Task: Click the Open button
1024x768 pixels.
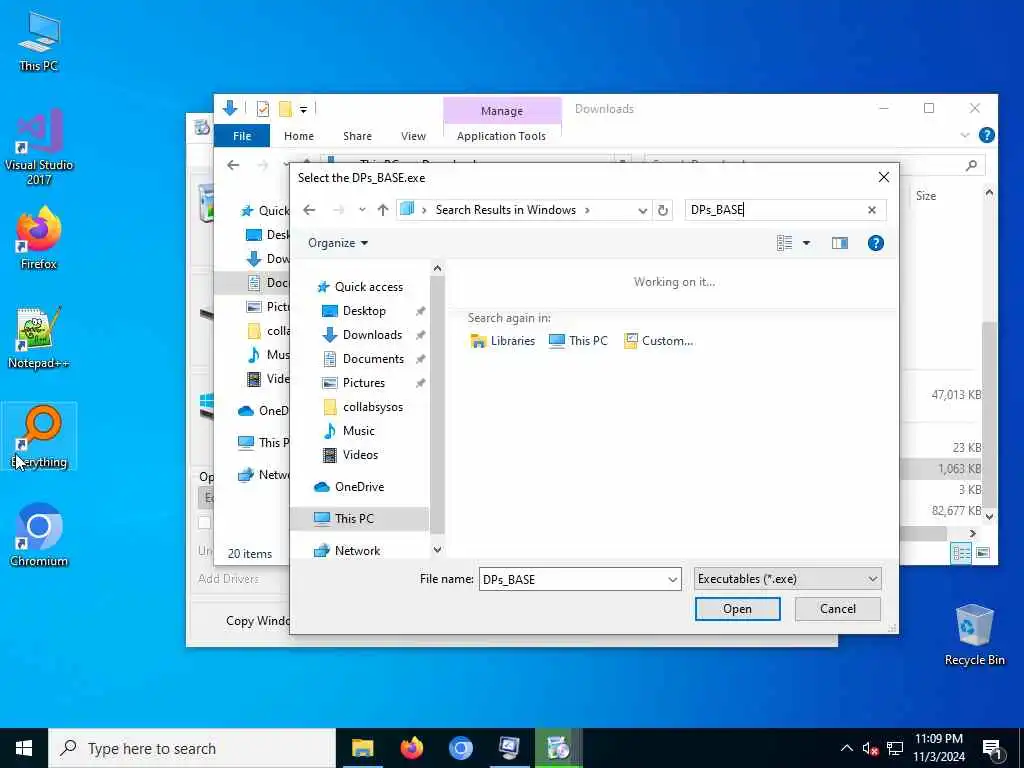Action: coord(737,609)
